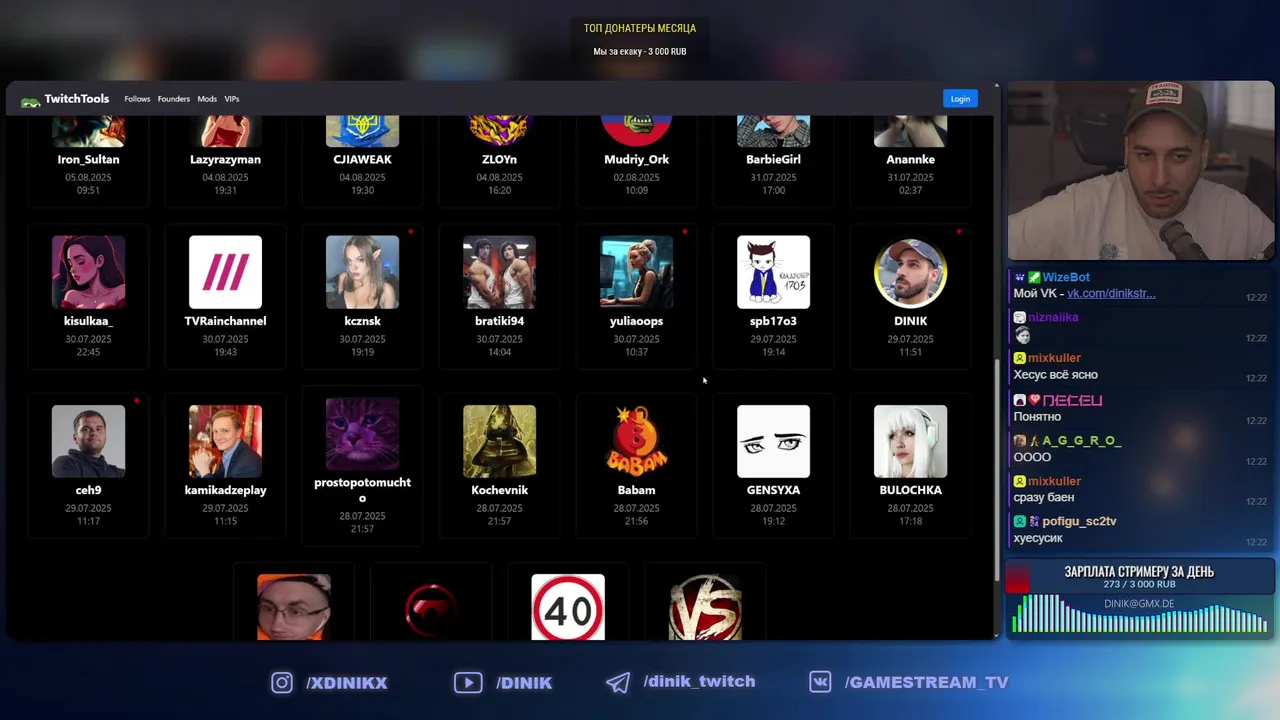Viewport: 1280px width, 720px height.
Task: Open prostopotomuchto purple cat avatar
Action: (362, 434)
